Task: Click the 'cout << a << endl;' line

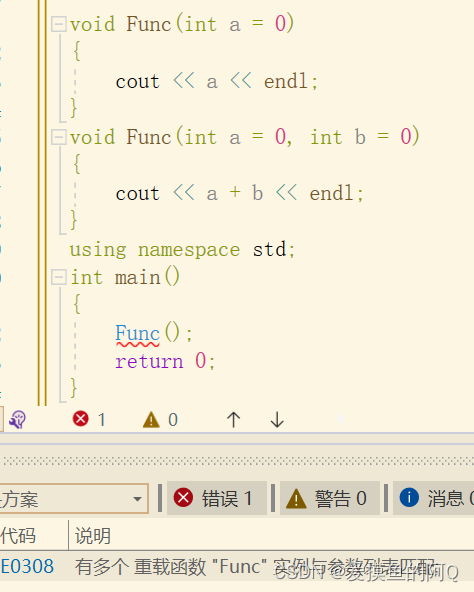Action: tap(217, 81)
